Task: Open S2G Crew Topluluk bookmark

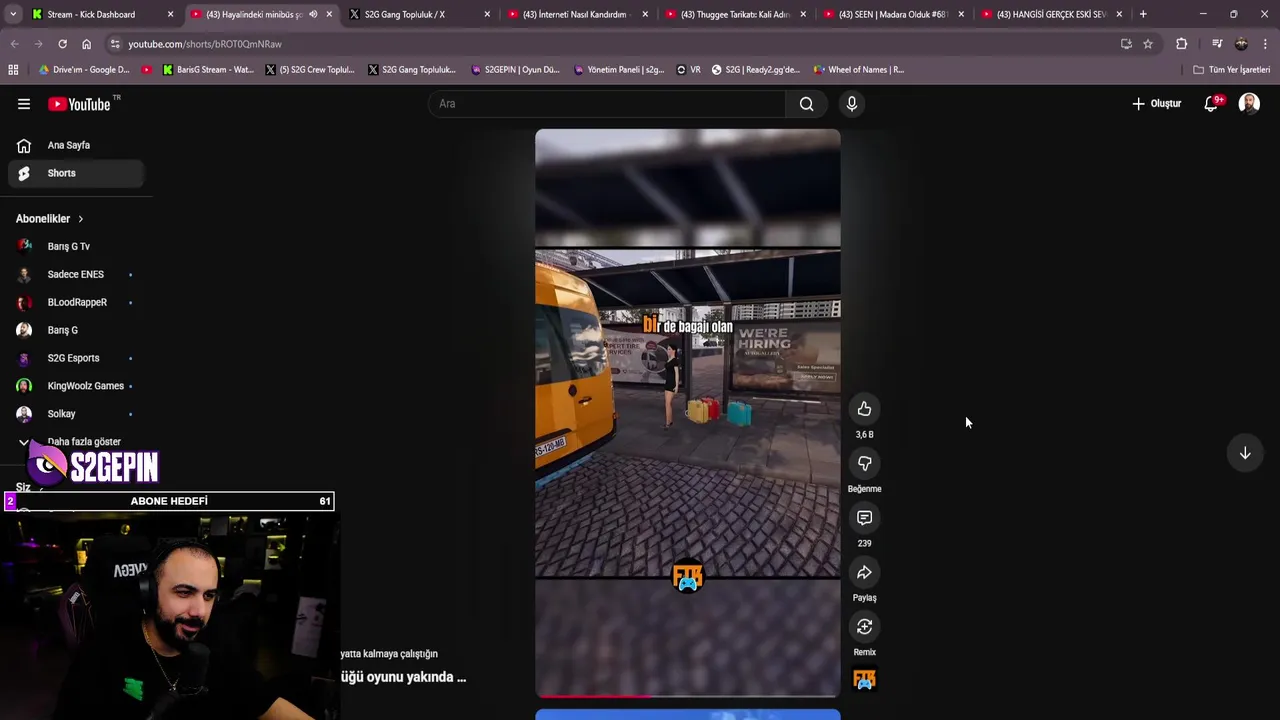Action: click(x=310, y=70)
